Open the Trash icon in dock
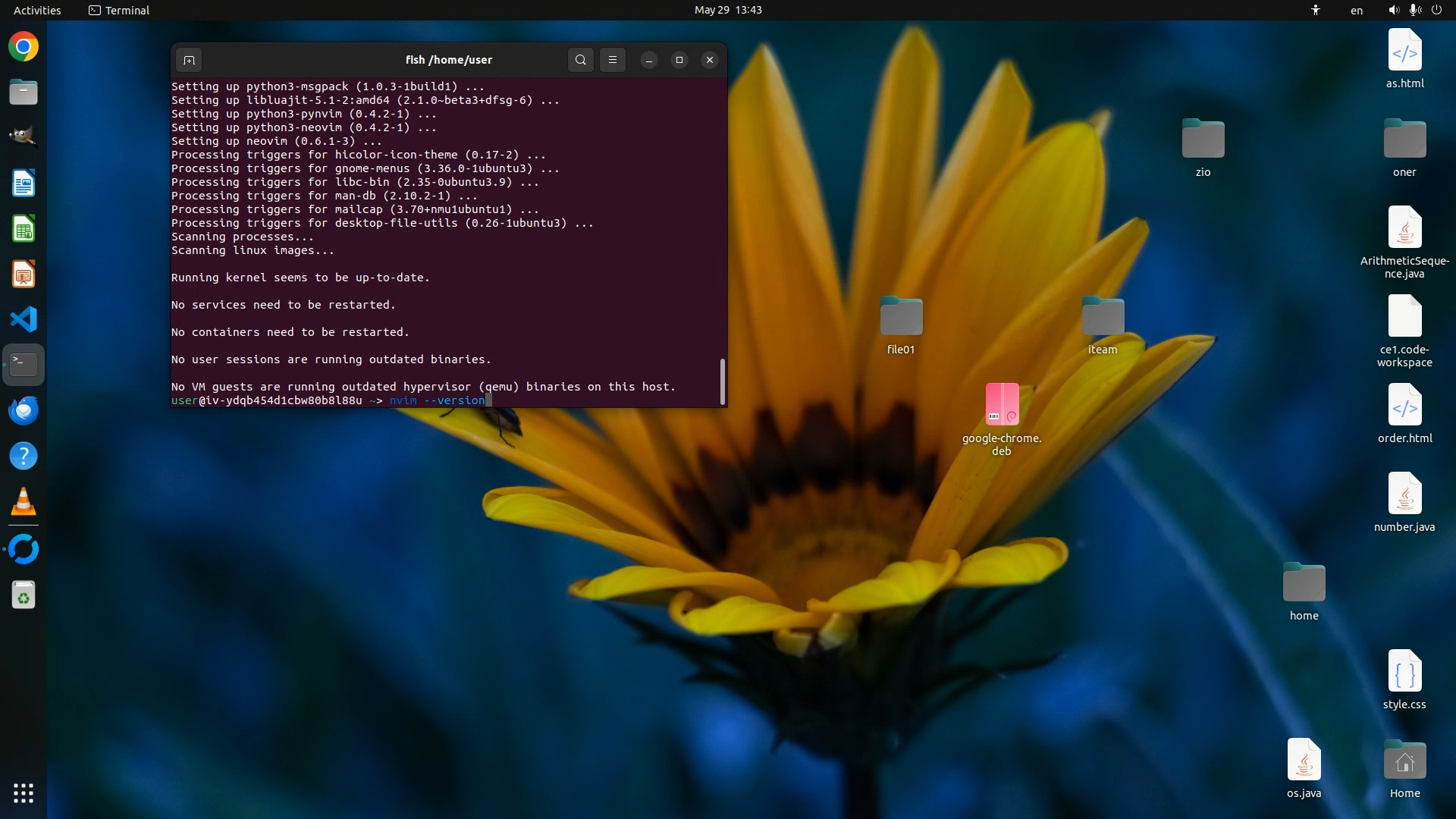1456x819 pixels. pos(24,595)
